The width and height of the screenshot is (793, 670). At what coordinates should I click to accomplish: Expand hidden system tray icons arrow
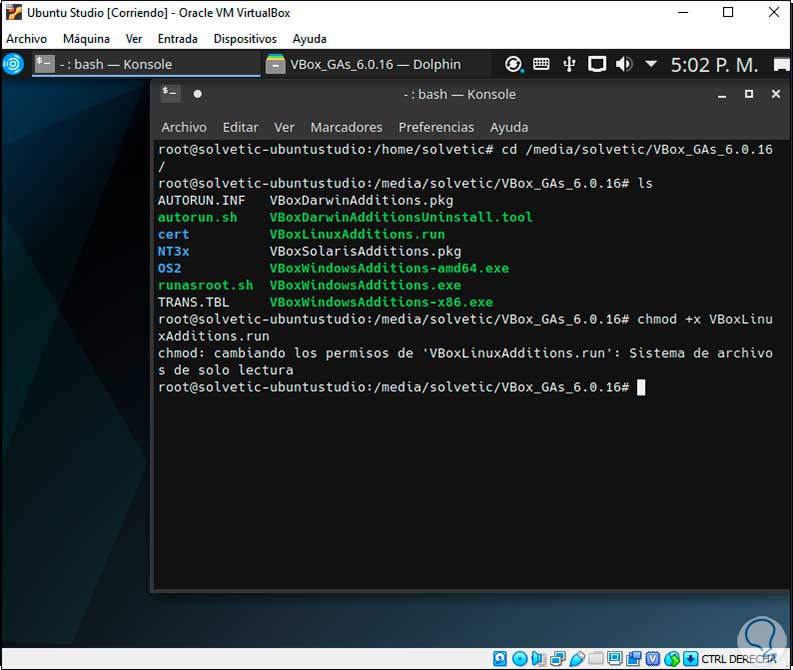pyautogui.click(x=651, y=64)
